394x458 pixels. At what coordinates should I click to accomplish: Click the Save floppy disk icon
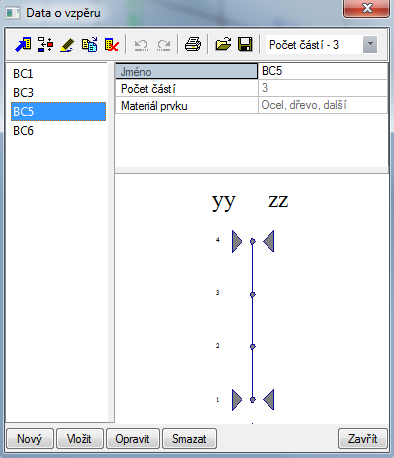(x=245, y=44)
